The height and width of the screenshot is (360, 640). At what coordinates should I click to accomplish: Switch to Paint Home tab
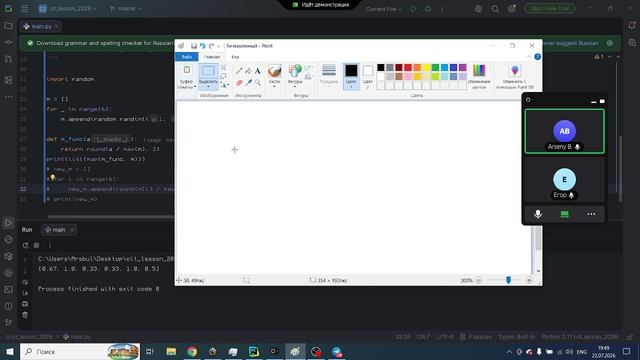(212, 57)
